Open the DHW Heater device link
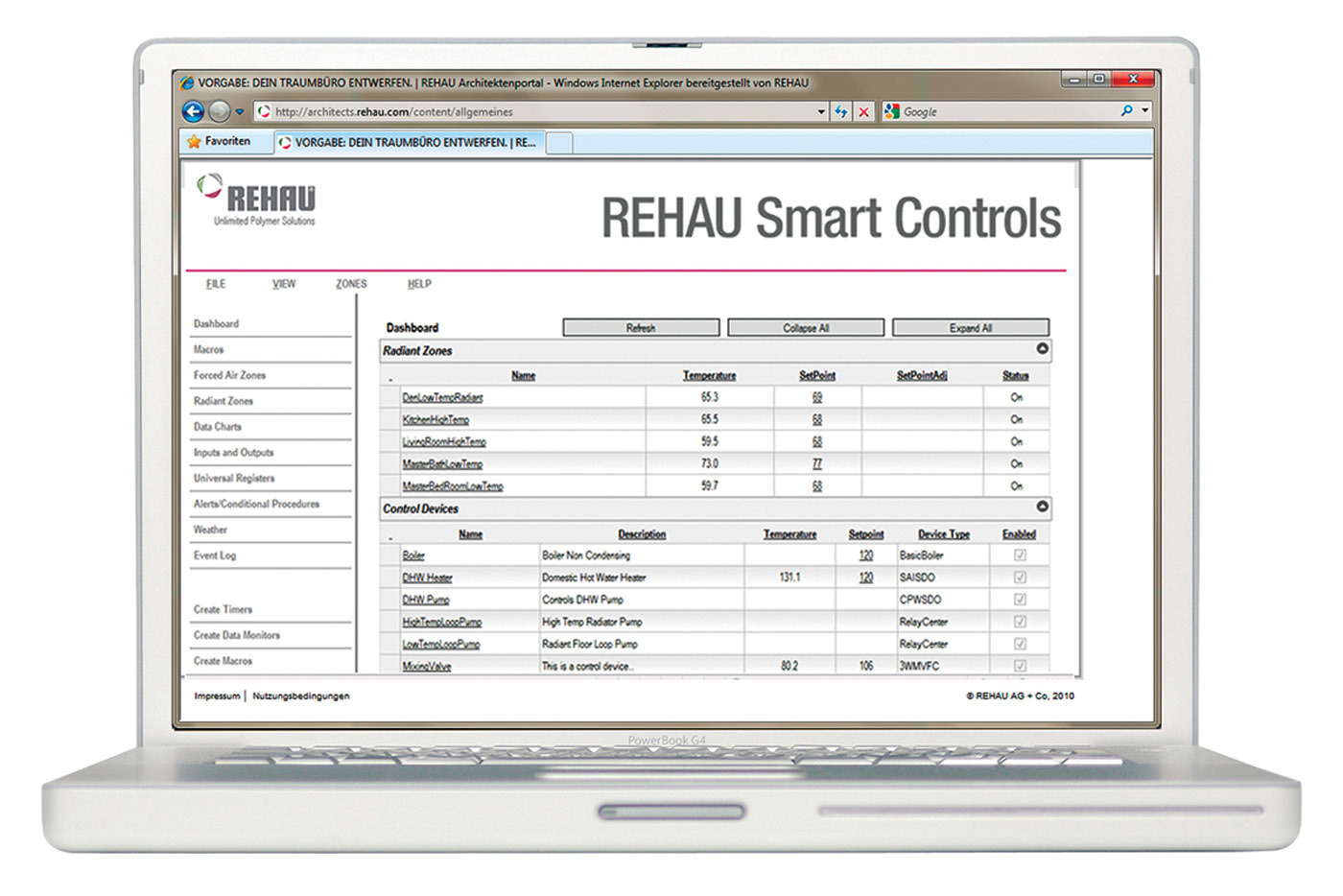 pyautogui.click(x=427, y=578)
